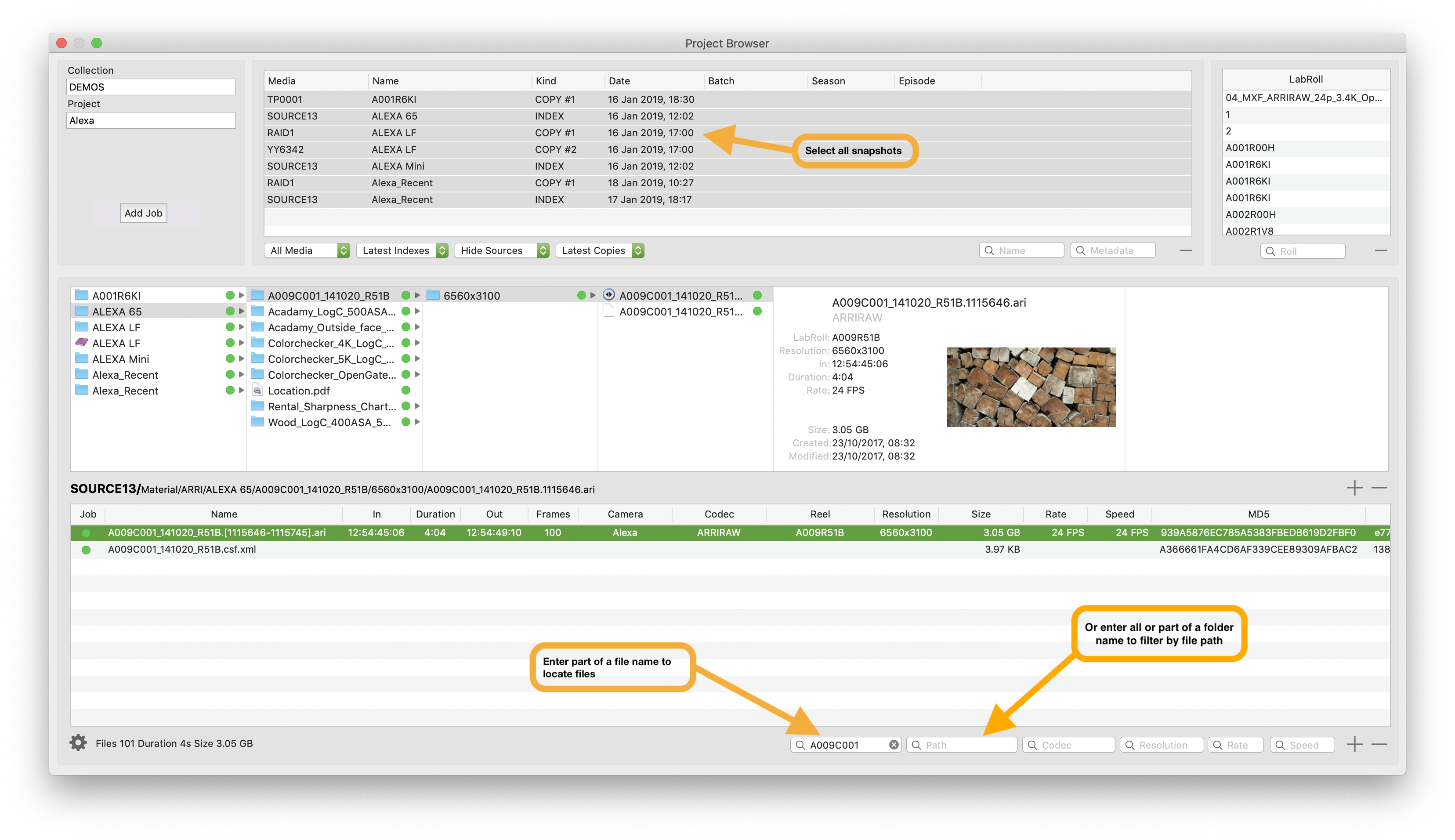Sort by the MD5 column header
Screen dimensions: 1455x840
[1258, 514]
